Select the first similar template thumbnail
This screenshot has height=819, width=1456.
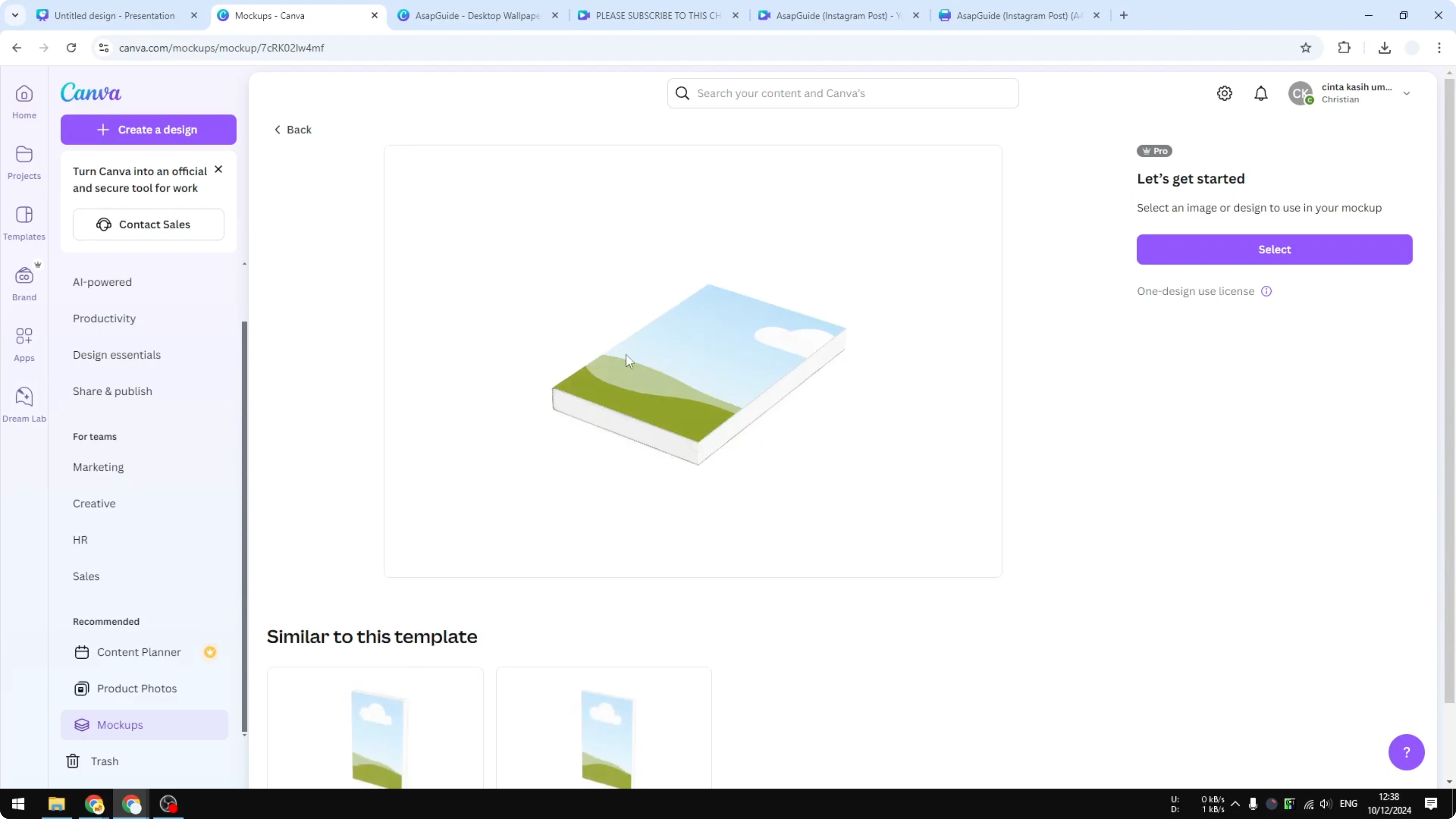(375, 735)
